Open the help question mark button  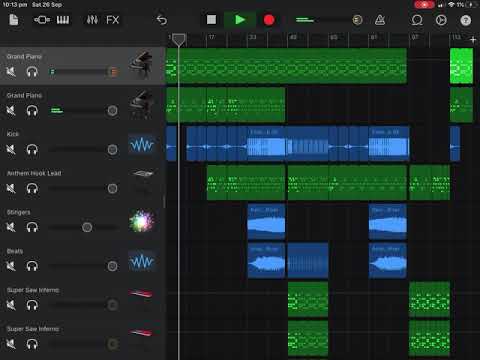pyautogui.click(x=466, y=20)
